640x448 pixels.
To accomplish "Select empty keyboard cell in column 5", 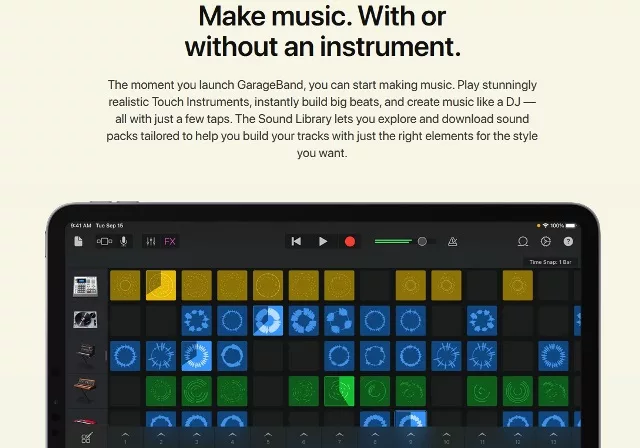I will click(268, 391).
